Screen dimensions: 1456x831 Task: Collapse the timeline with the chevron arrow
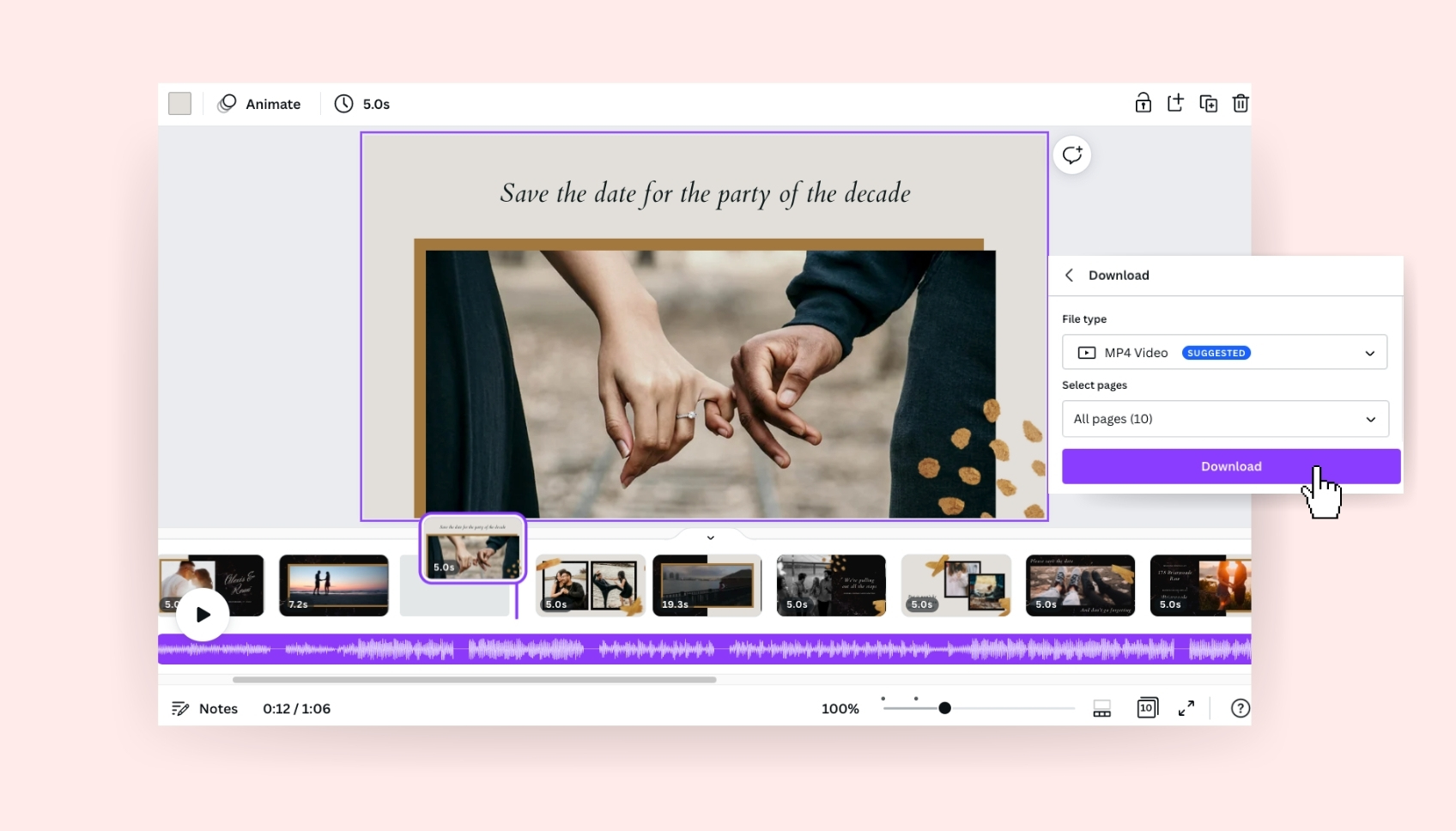[709, 536]
